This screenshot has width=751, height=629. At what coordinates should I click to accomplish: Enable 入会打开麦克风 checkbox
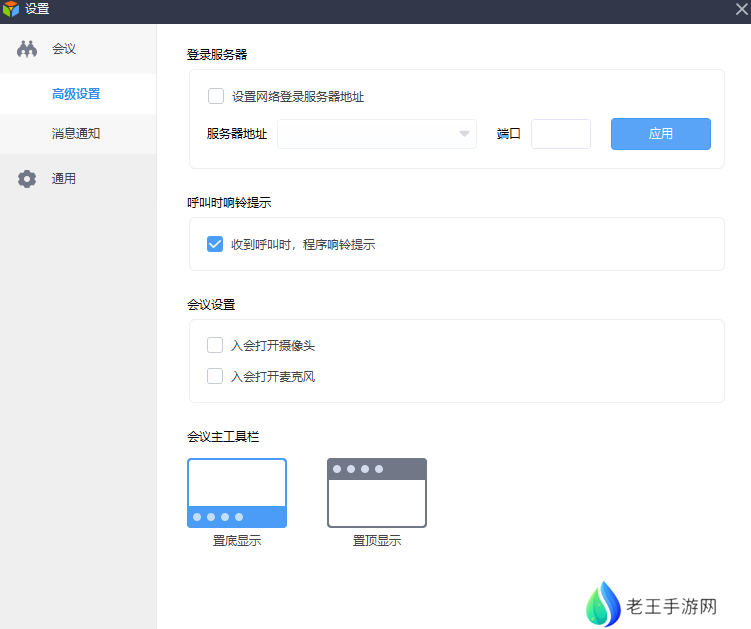(215, 376)
